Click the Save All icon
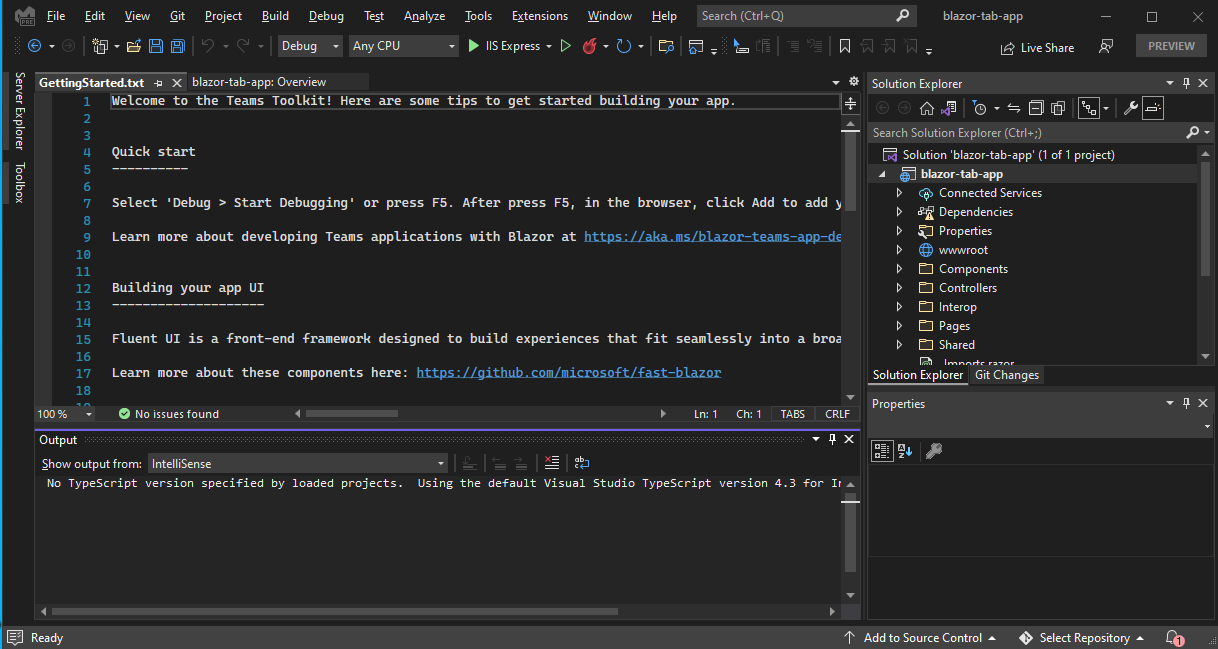 click(x=177, y=46)
